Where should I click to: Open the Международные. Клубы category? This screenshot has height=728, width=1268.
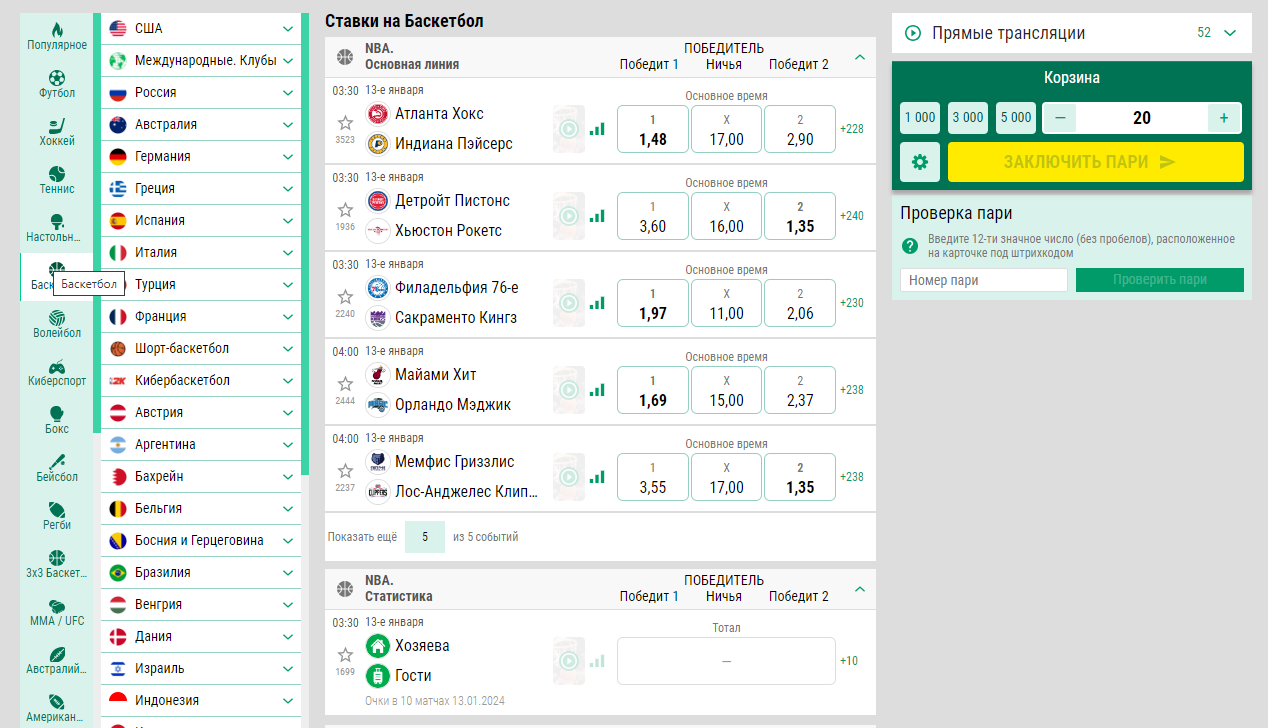pos(201,60)
